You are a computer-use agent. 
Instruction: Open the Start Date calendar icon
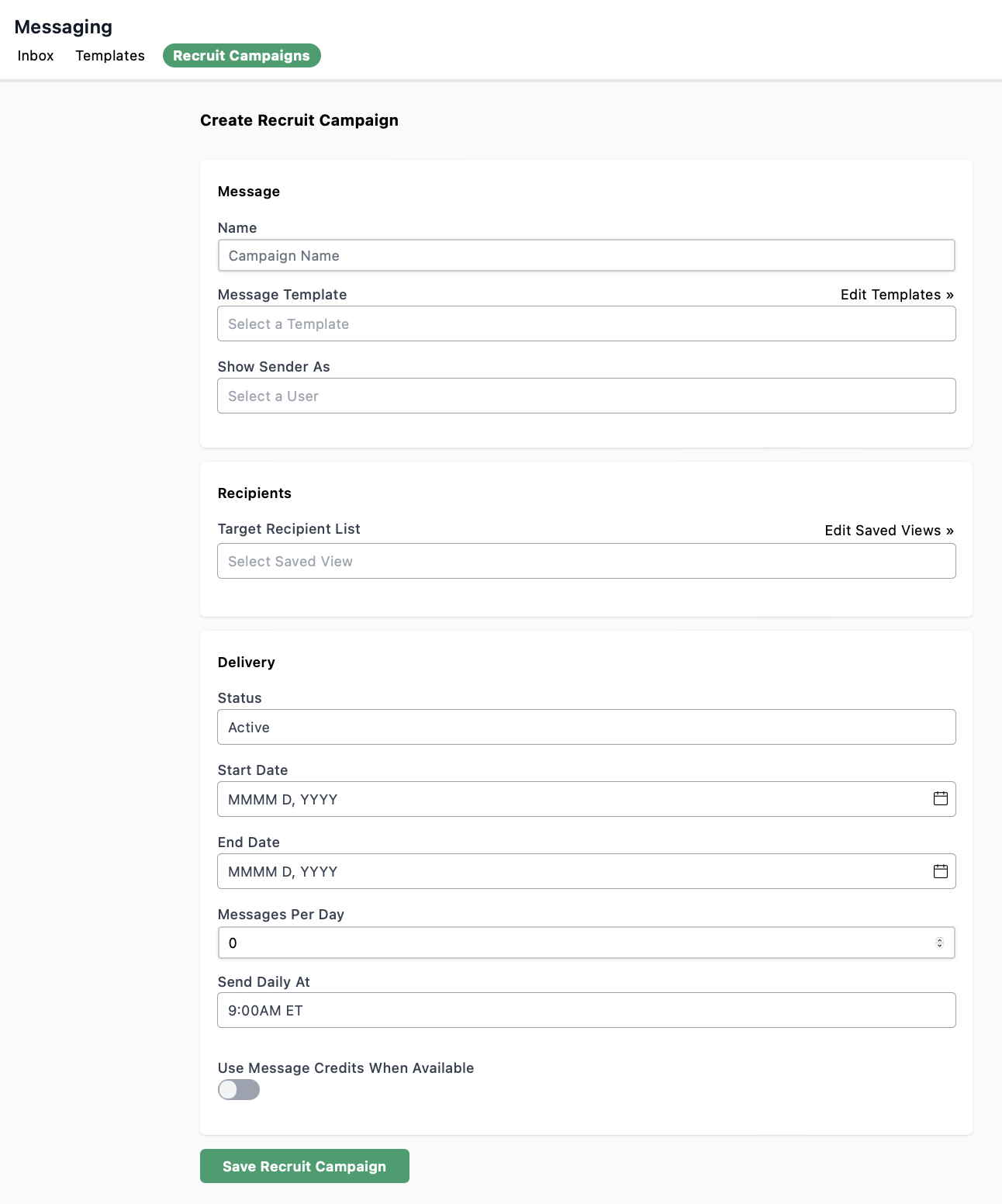[940, 798]
